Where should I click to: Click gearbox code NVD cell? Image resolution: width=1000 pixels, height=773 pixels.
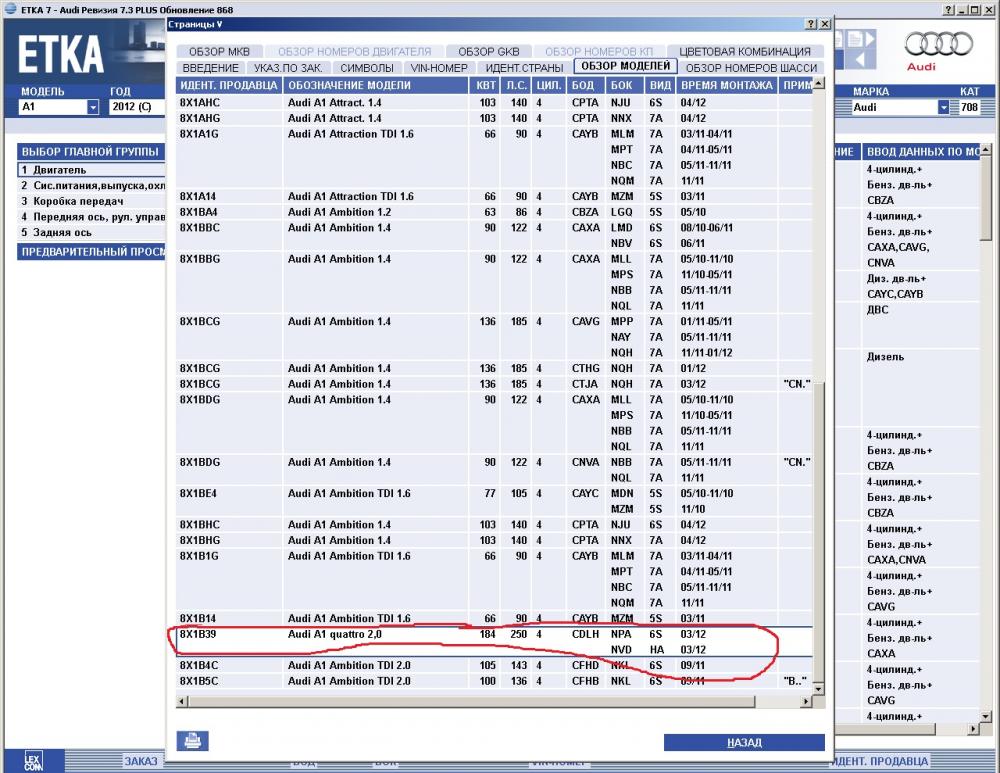tap(621, 650)
